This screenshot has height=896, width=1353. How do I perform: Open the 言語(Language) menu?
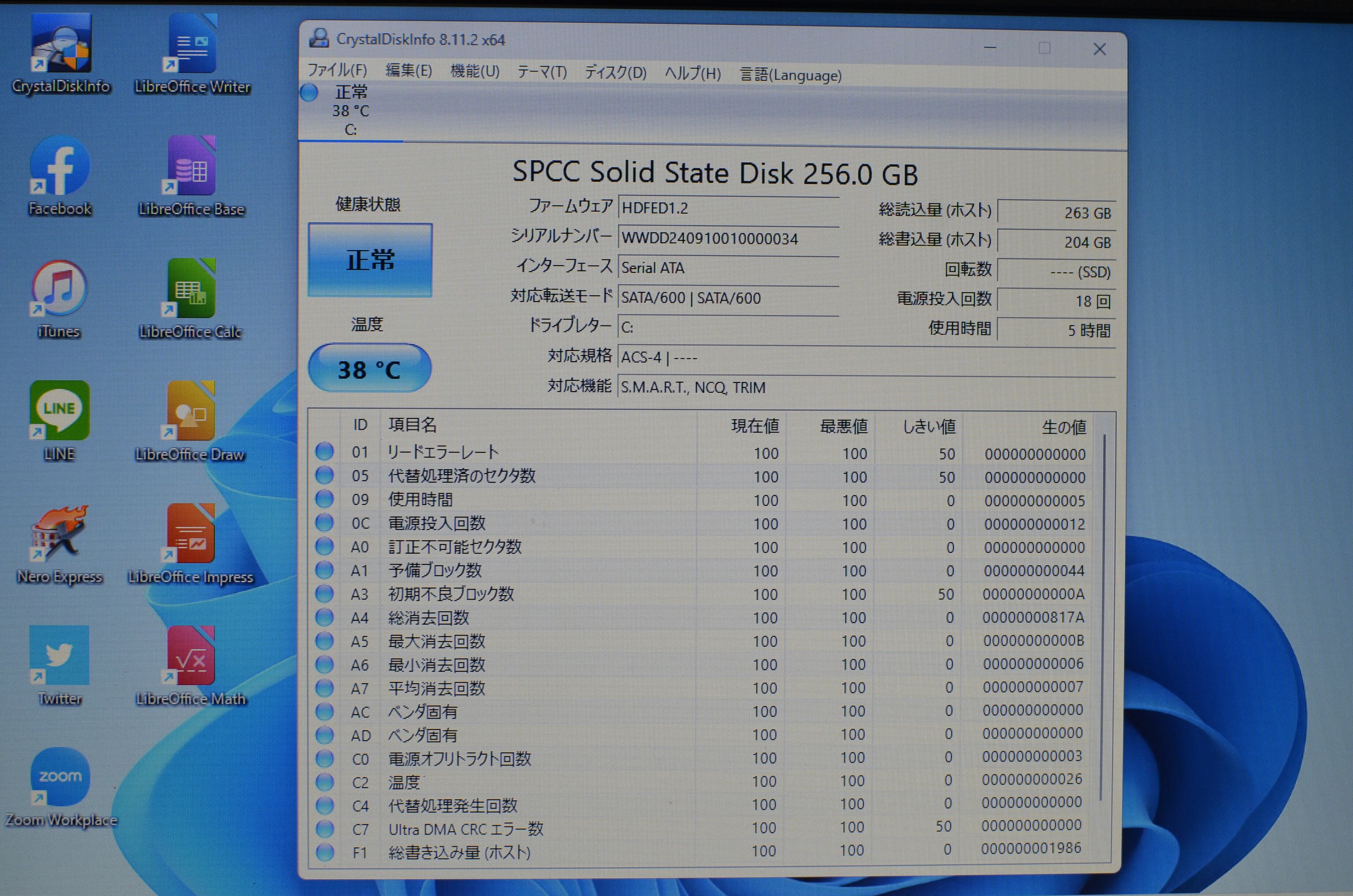point(791,75)
